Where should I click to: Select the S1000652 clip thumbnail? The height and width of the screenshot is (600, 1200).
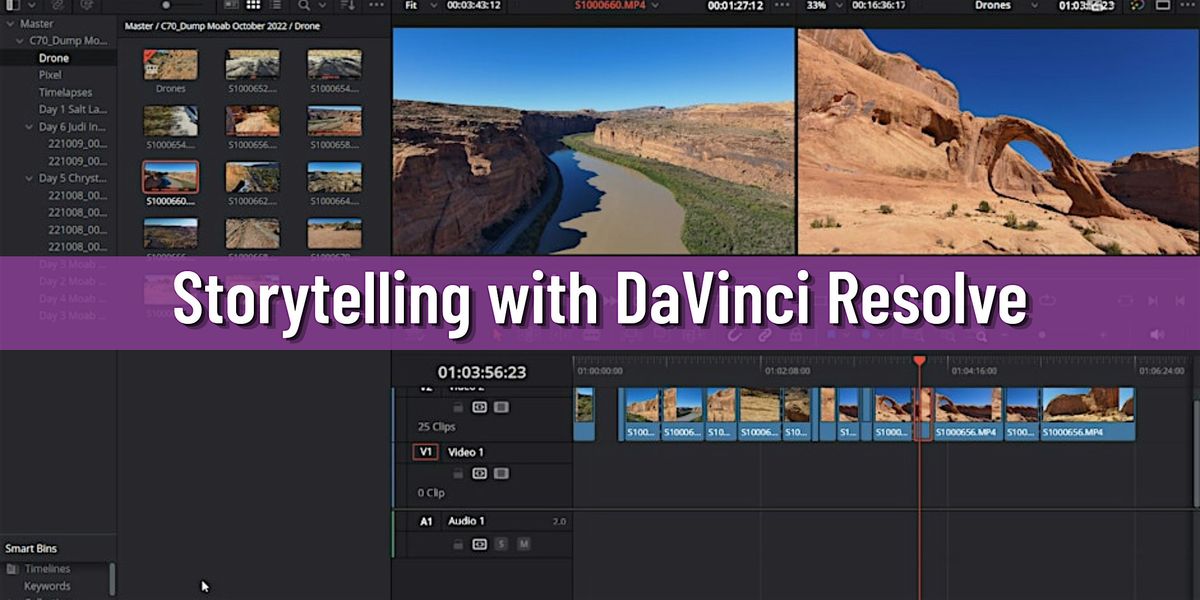coord(252,65)
